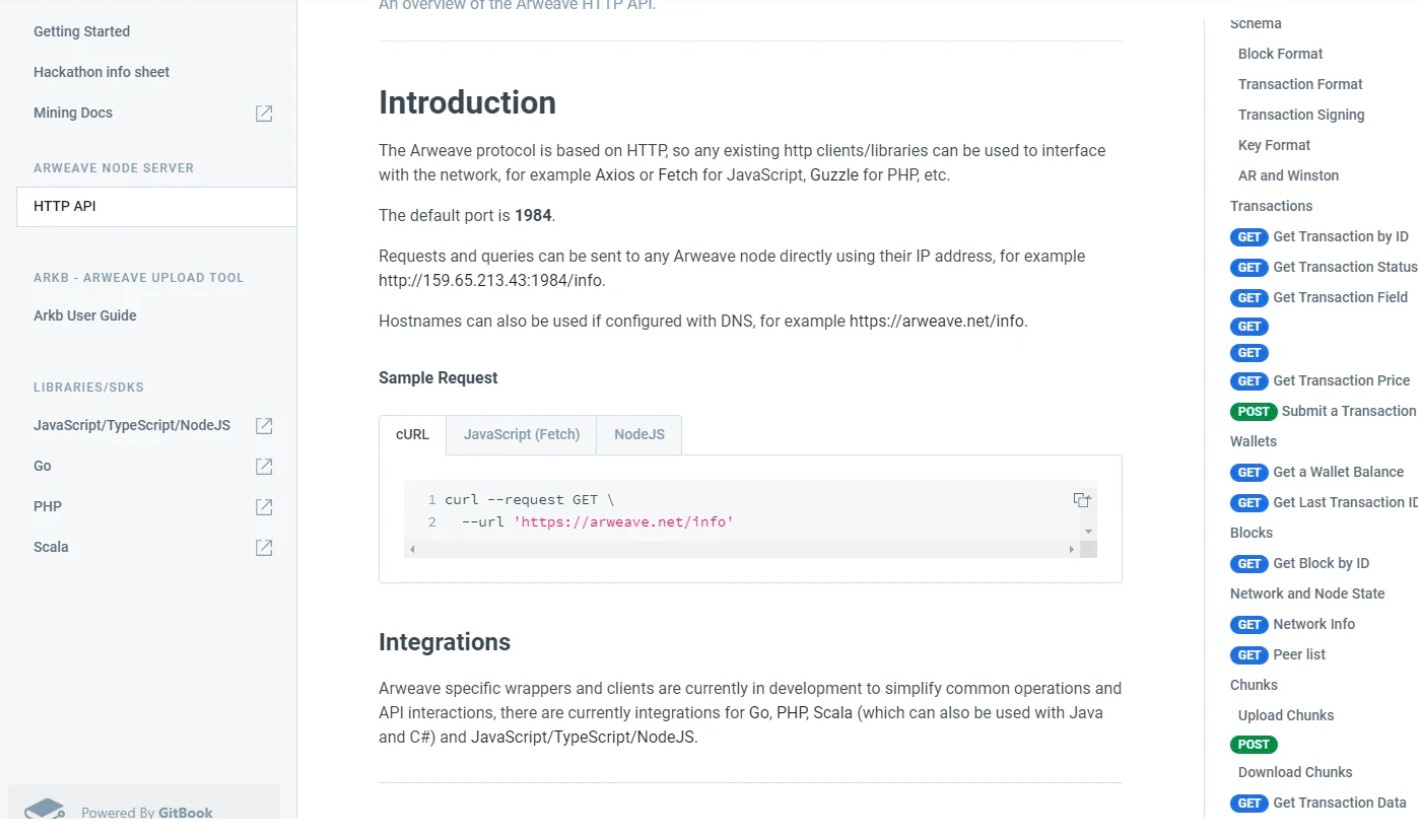Click GET badge for Get Transaction Data
Viewport: 1418px width, 822px height.
1249,803
